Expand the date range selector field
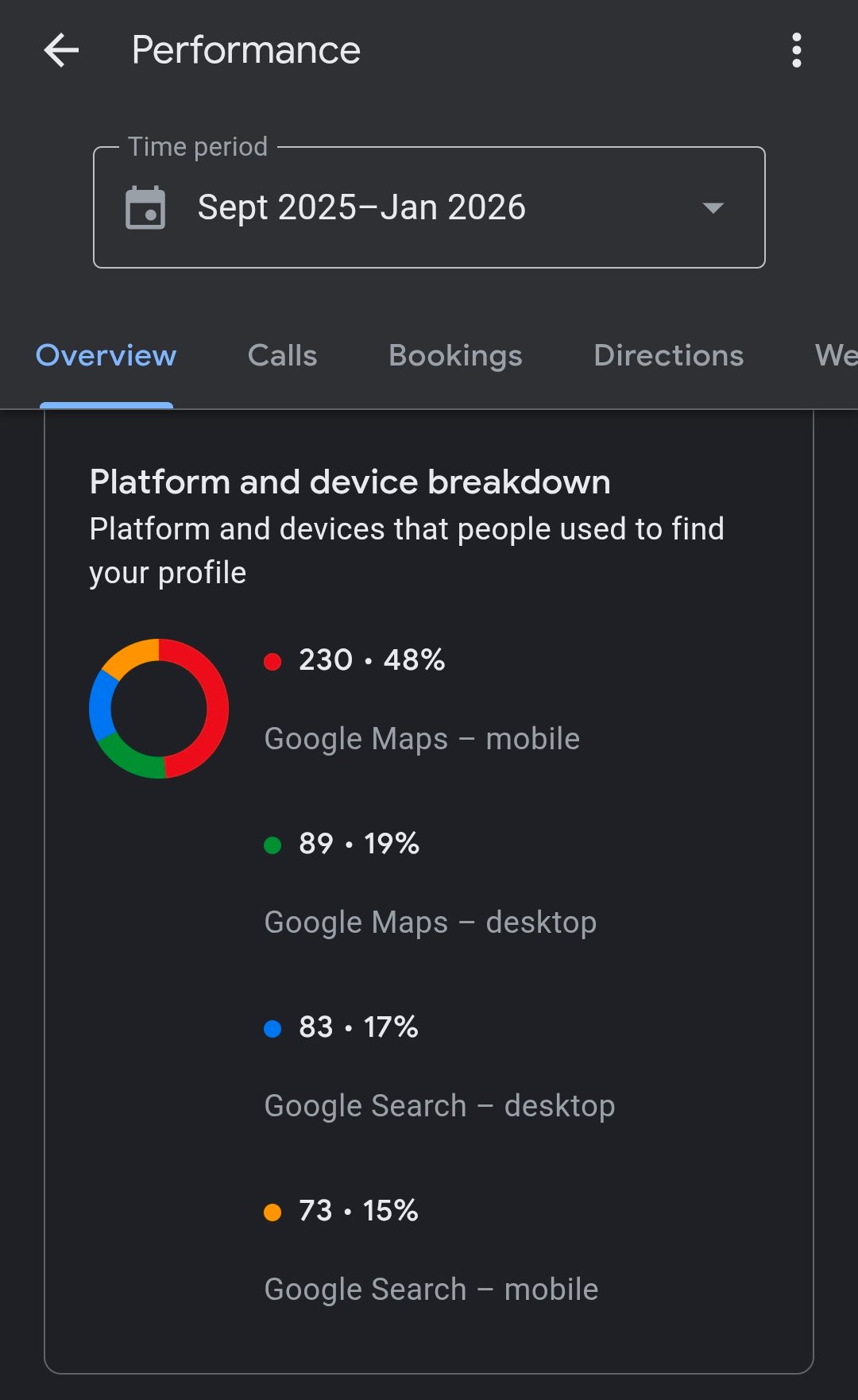The height and width of the screenshot is (1400, 858). (x=429, y=207)
